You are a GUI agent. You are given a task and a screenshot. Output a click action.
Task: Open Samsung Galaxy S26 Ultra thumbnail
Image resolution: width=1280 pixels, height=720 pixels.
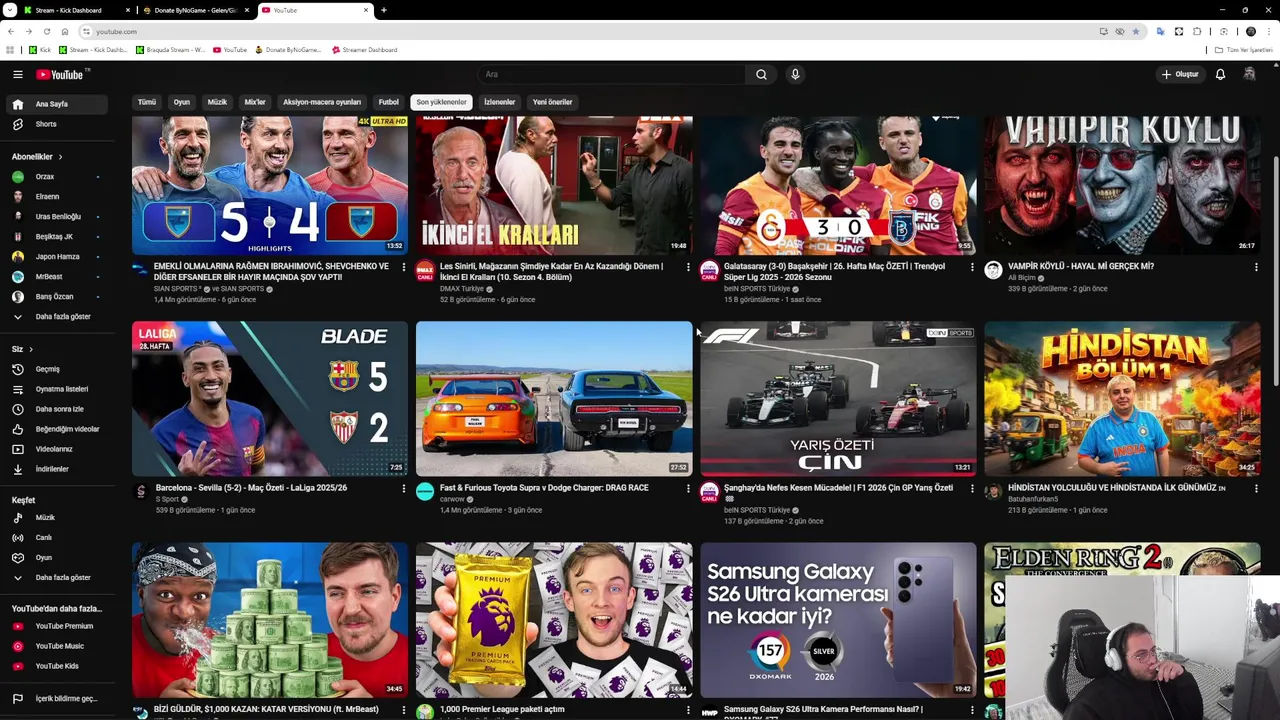pyautogui.click(x=838, y=620)
